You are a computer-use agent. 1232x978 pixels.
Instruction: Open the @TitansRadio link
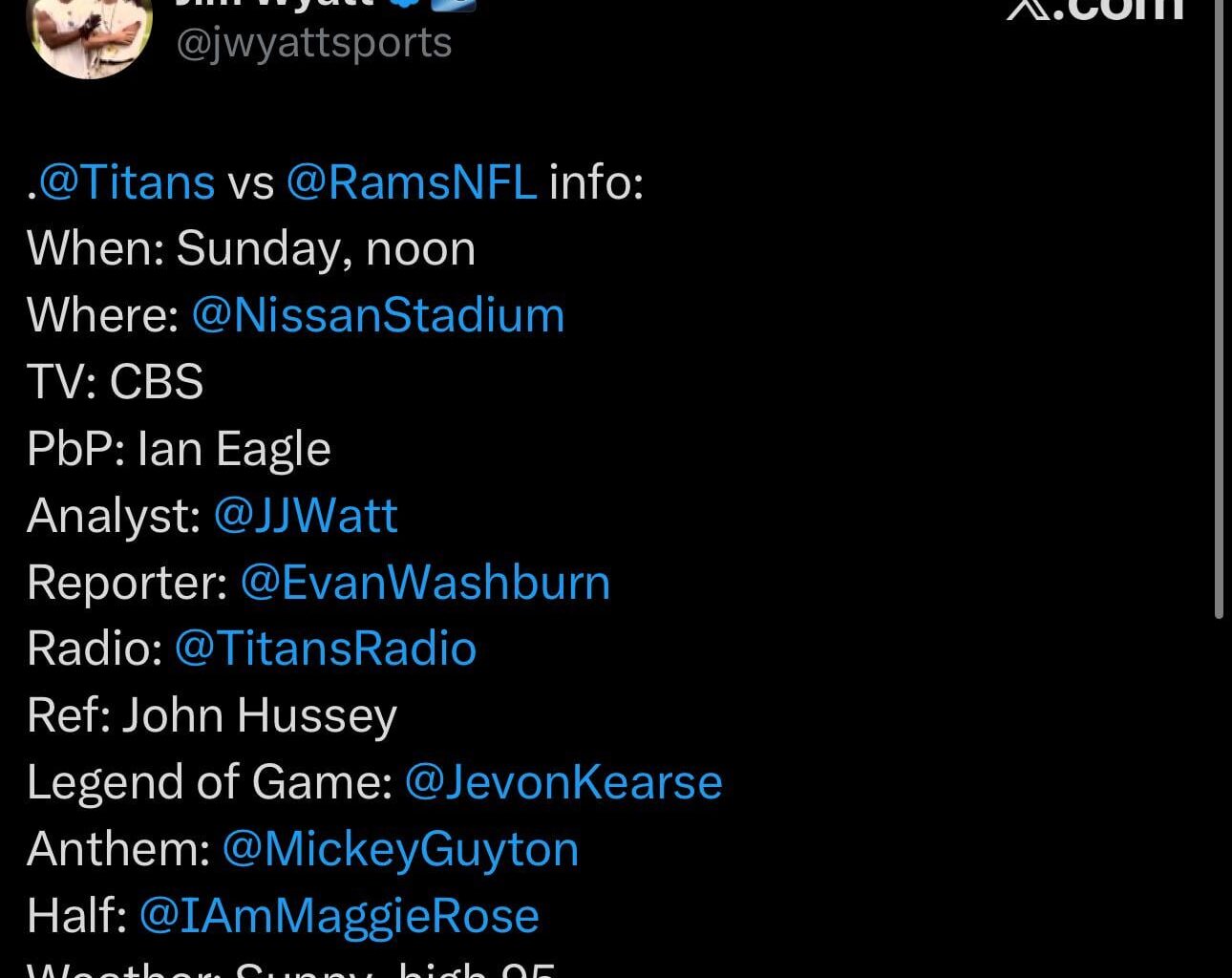324,648
